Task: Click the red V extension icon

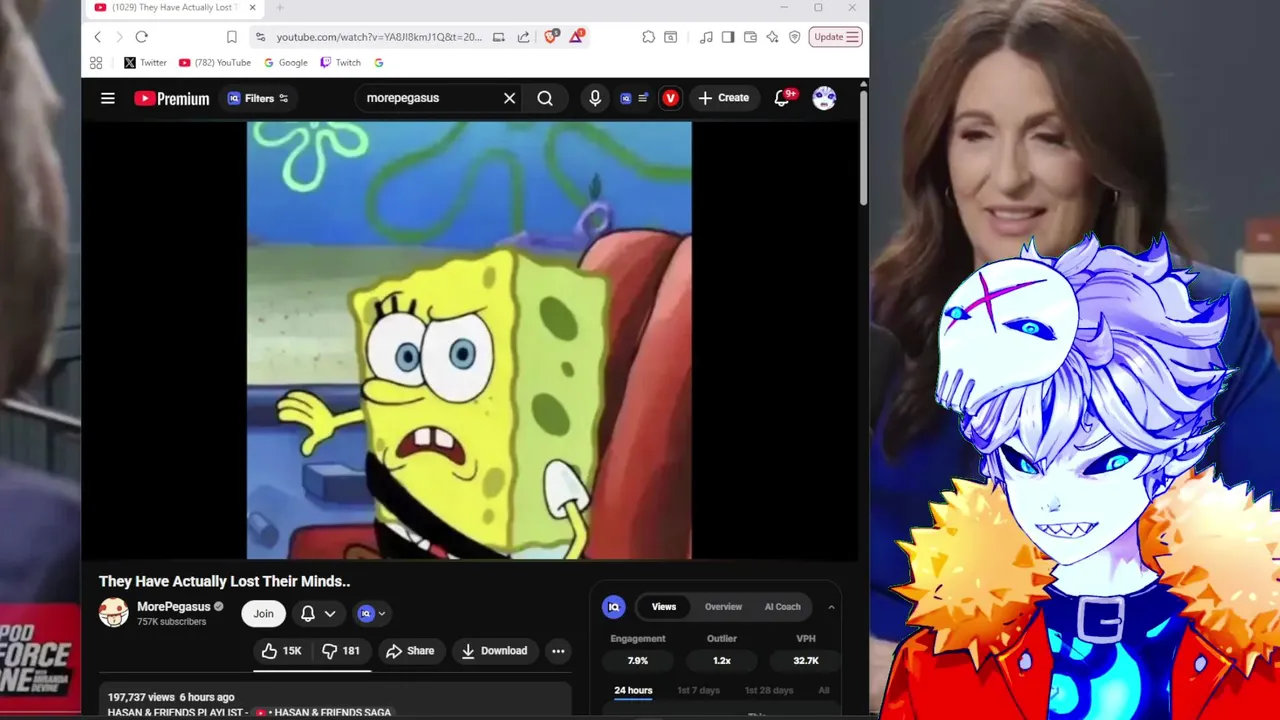Action: pyautogui.click(x=670, y=98)
